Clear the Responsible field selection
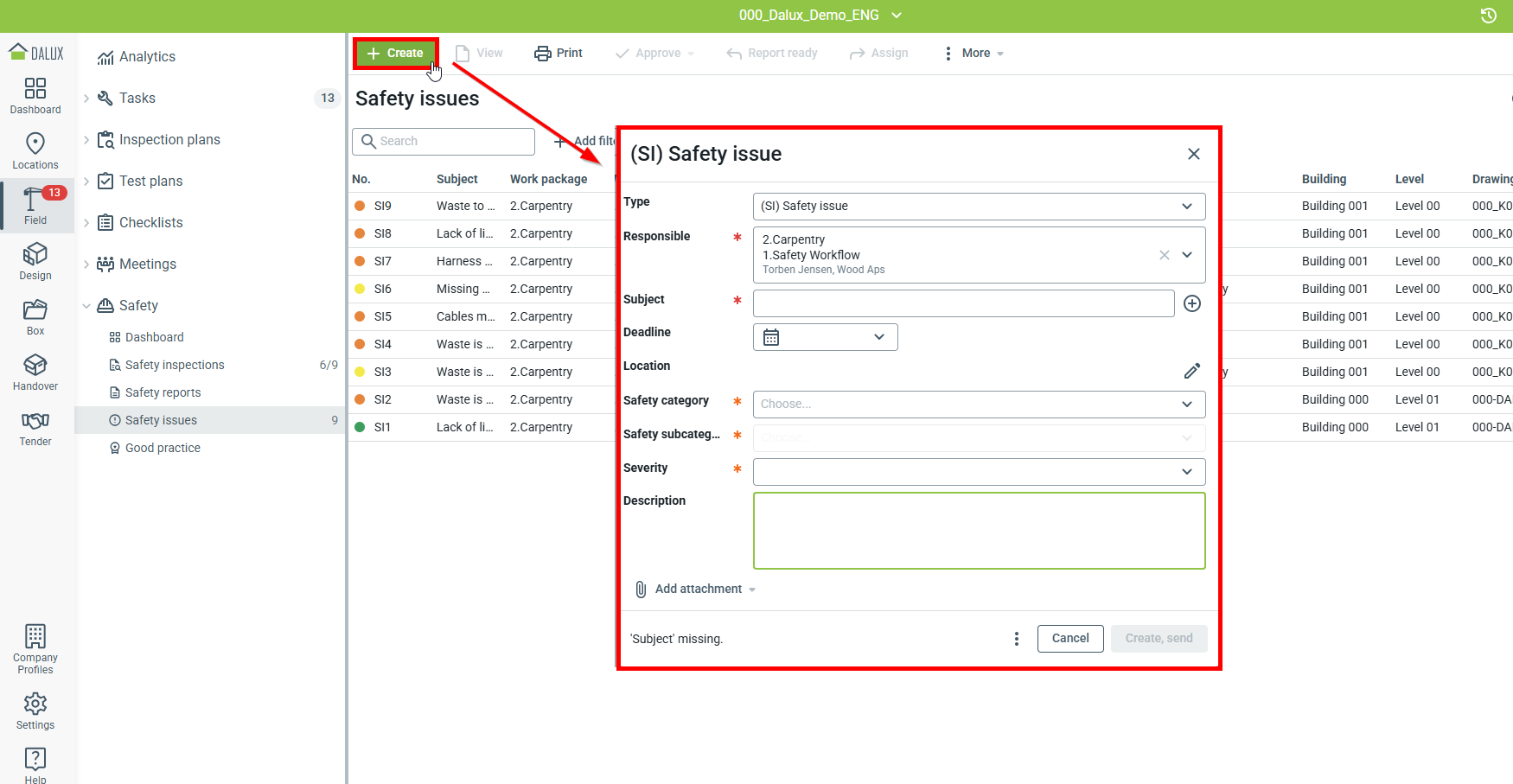Image resolution: width=1513 pixels, height=784 pixels. point(1165,255)
